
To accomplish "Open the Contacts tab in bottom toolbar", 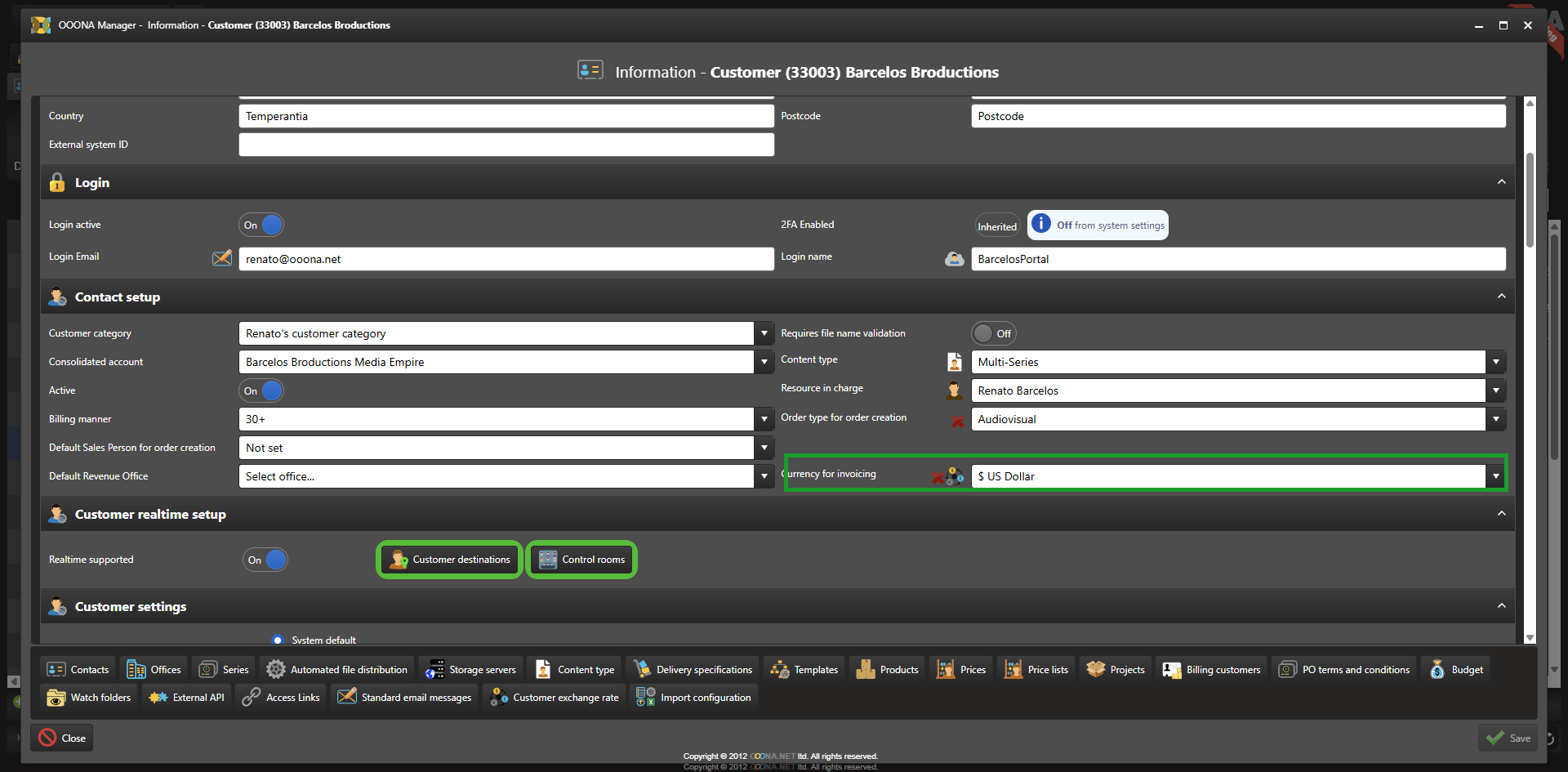I will [x=78, y=670].
